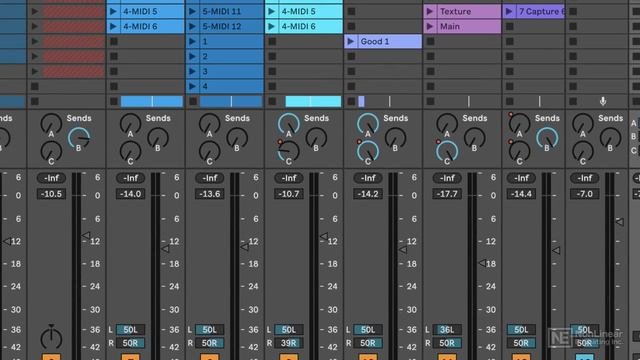
Task: Click the stop button above the Good 1 clip
Action: click(351, 27)
